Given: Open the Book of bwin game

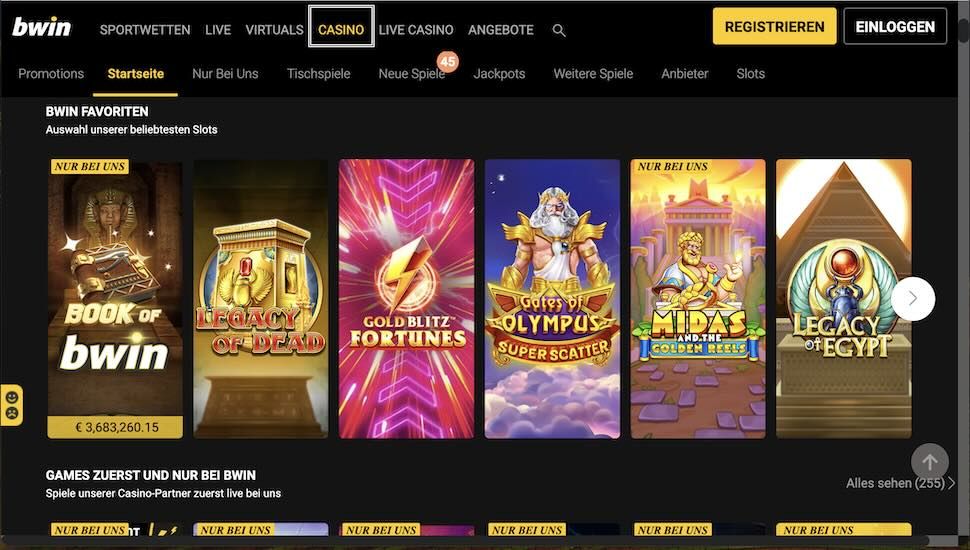Looking at the screenshot, I should [x=115, y=298].
